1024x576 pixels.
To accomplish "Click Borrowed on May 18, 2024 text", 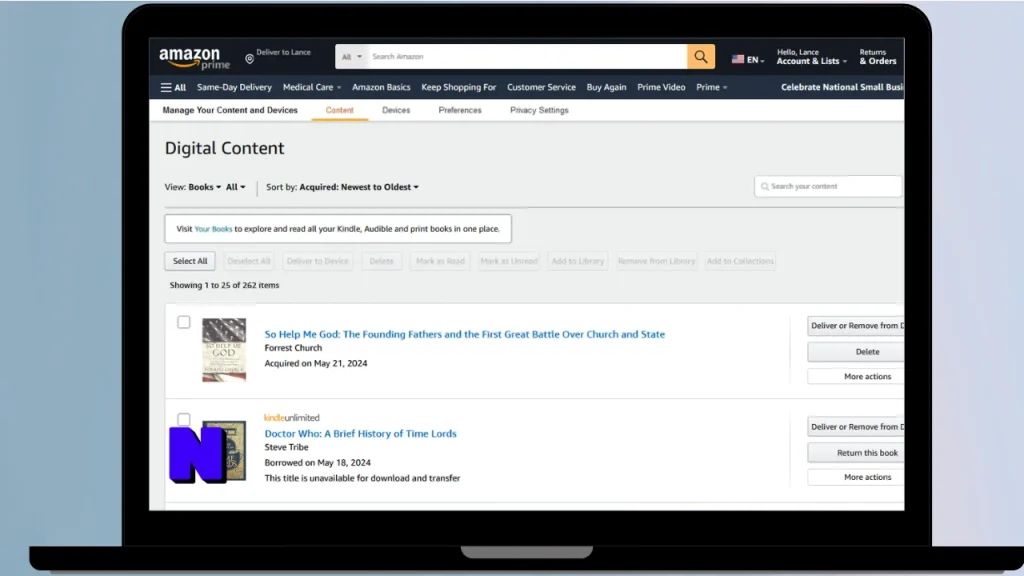I will [x=317, y=463].
